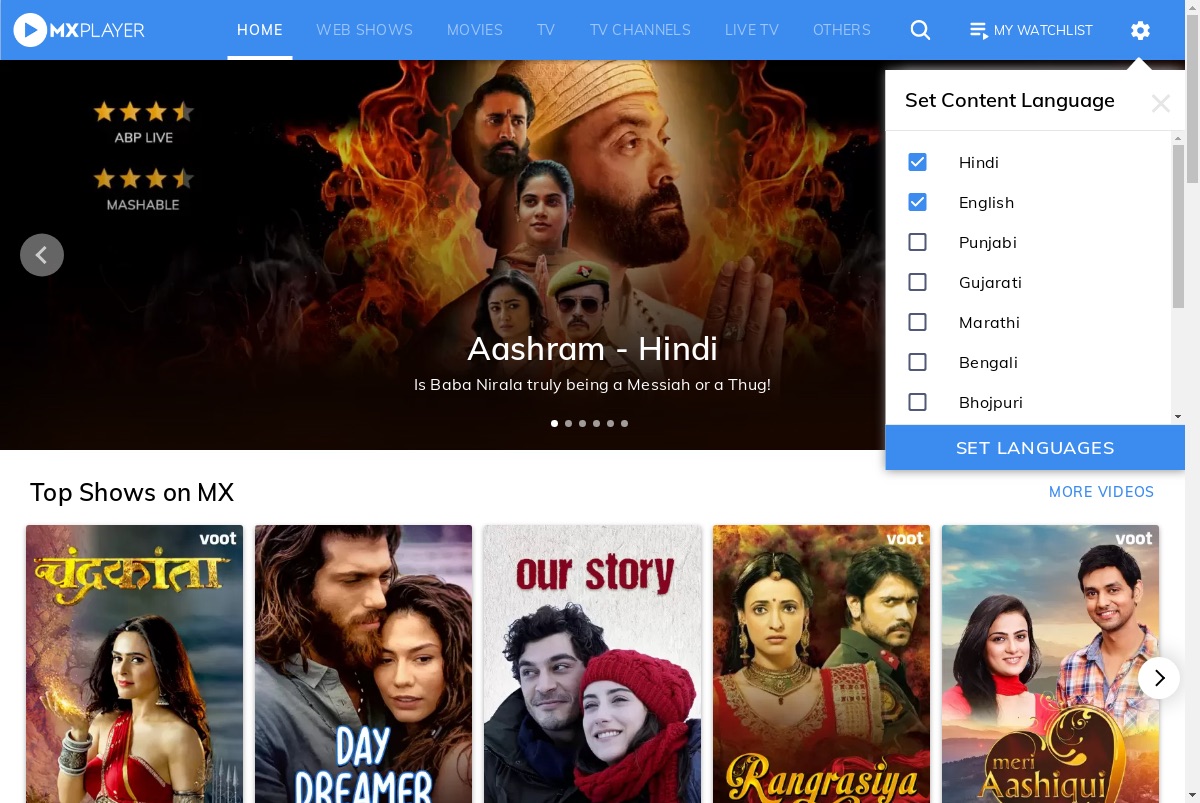1200x803 pixels.
Task: Open the TV tab
Action: [546, 30]
